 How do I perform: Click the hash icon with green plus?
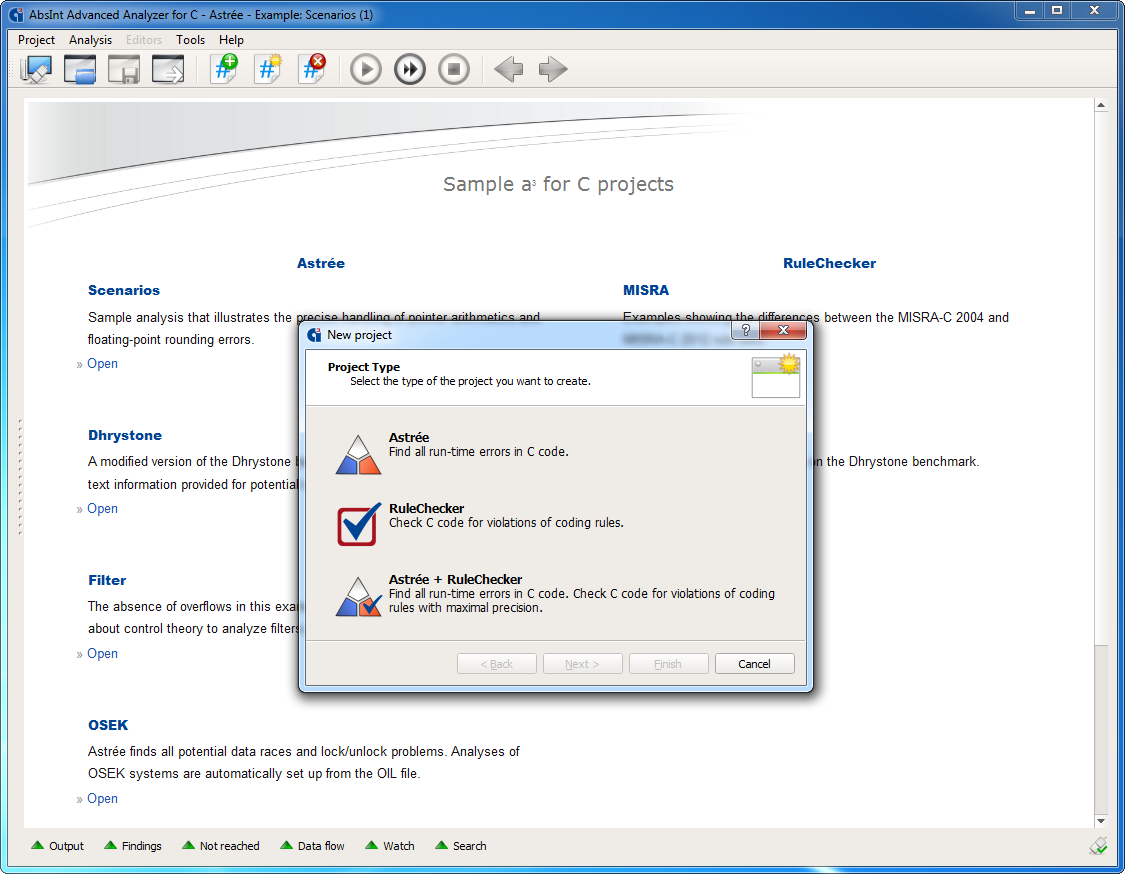coord(225,69)
